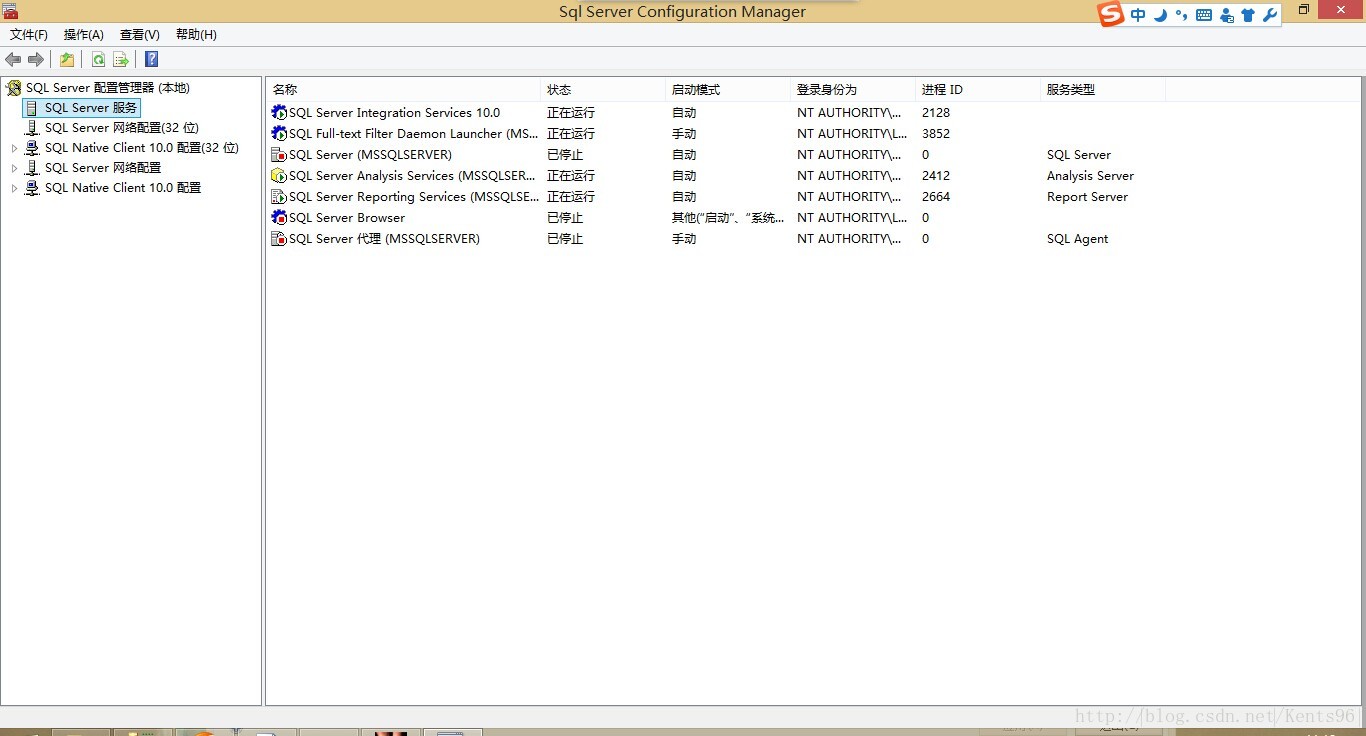
Task: Select the SQL Server (MSSQLSERVER) service
Action: pos(371,155)
